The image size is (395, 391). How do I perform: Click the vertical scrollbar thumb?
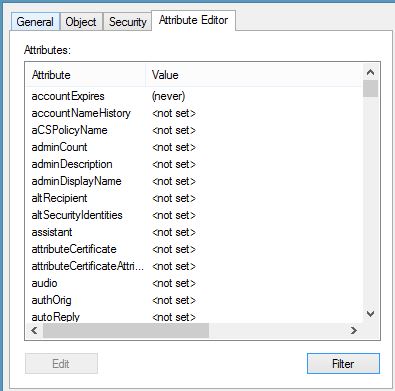pos(370,89)
